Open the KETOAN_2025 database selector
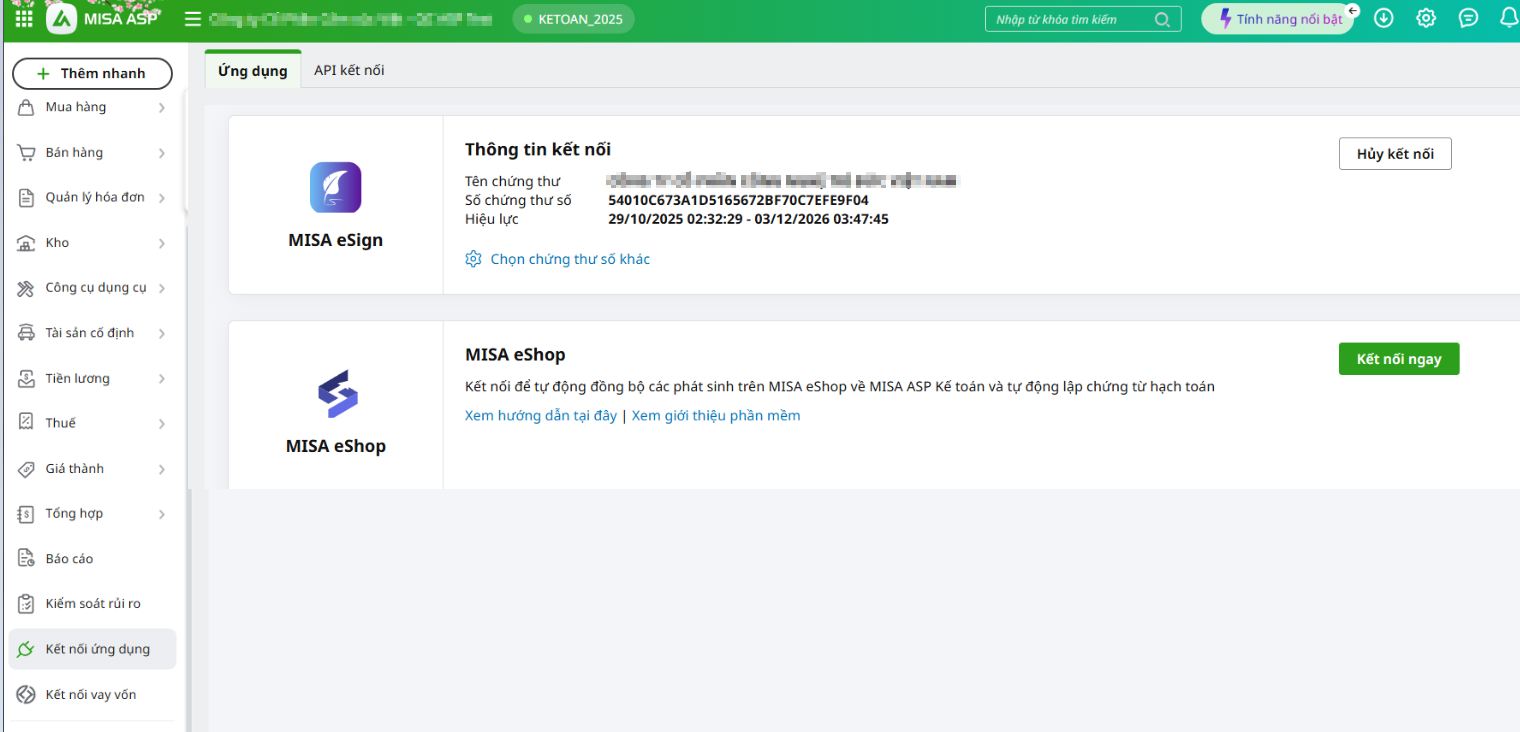 pos(573,19)
